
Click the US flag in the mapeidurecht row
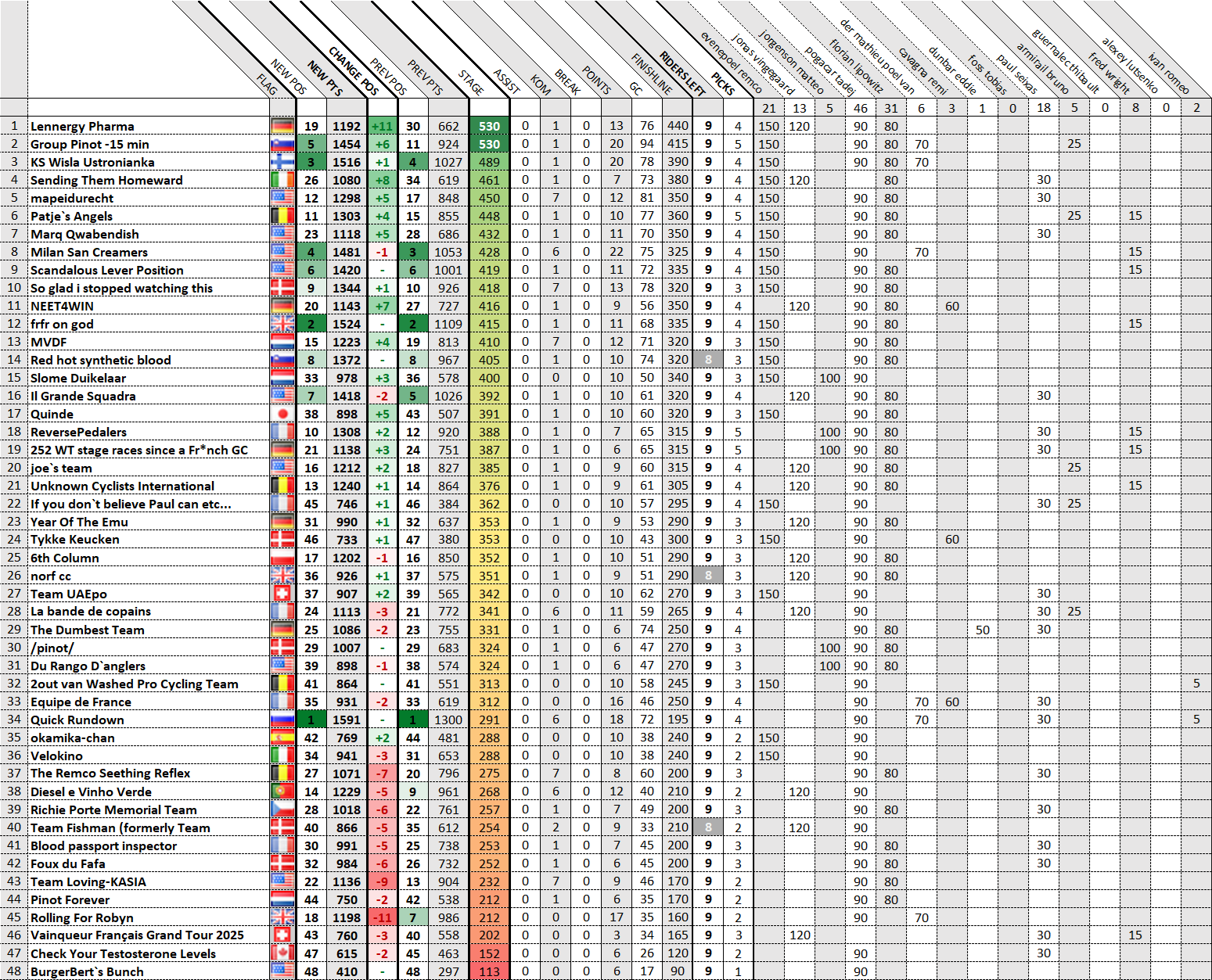(282, 198)
